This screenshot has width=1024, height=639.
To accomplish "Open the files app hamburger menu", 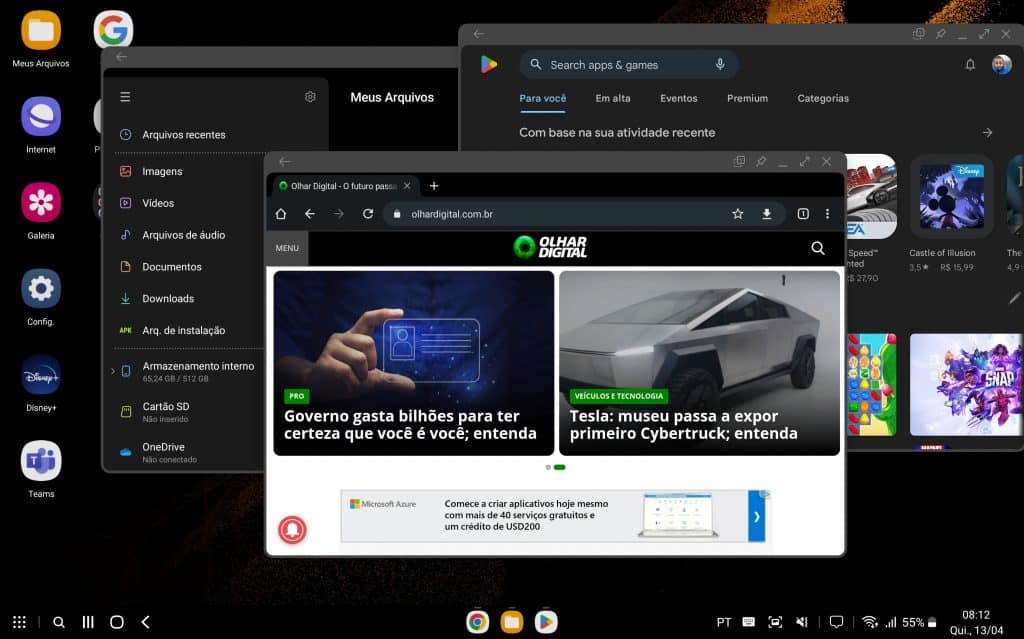I will pos(125,97).
